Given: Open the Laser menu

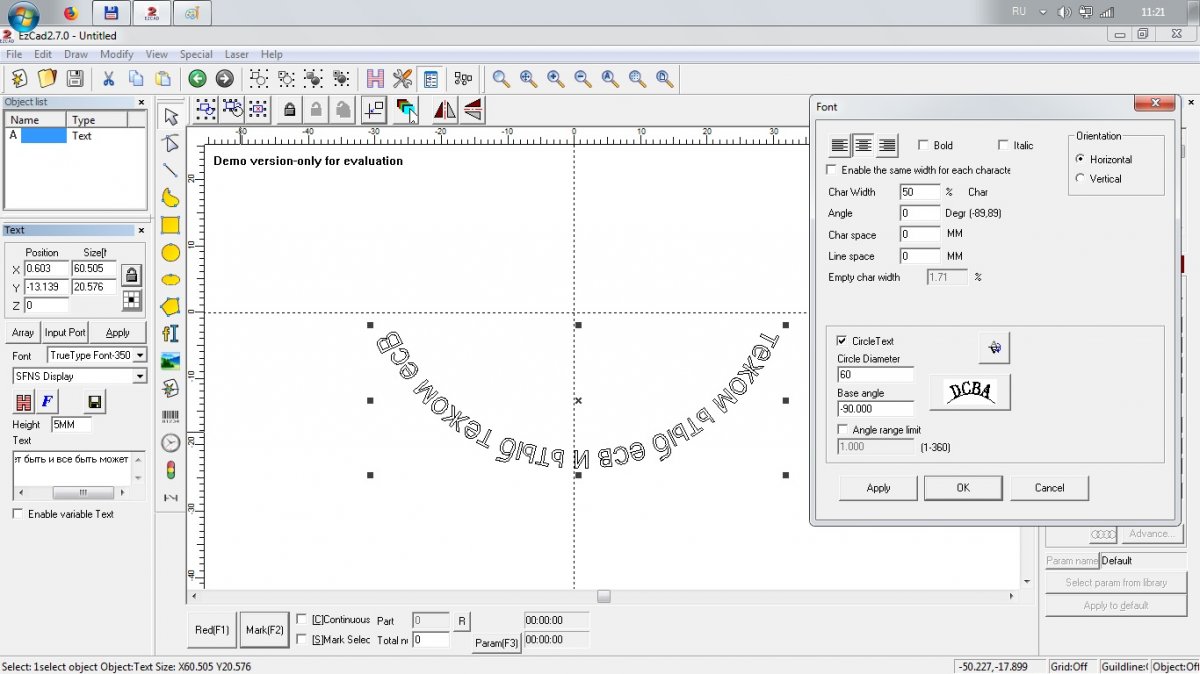Looking at the screenshot, I should (237, 54).
